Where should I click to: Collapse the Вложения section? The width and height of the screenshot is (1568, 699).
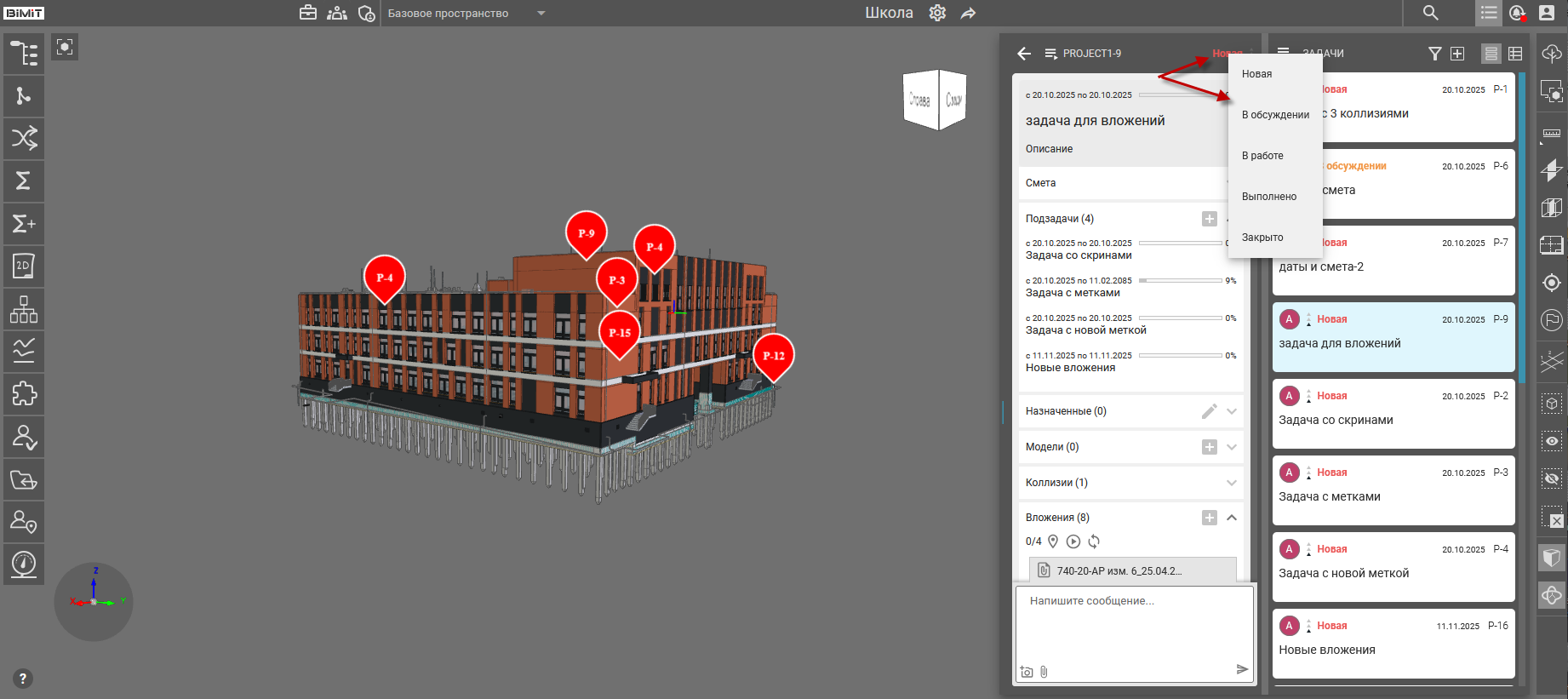1232,518
